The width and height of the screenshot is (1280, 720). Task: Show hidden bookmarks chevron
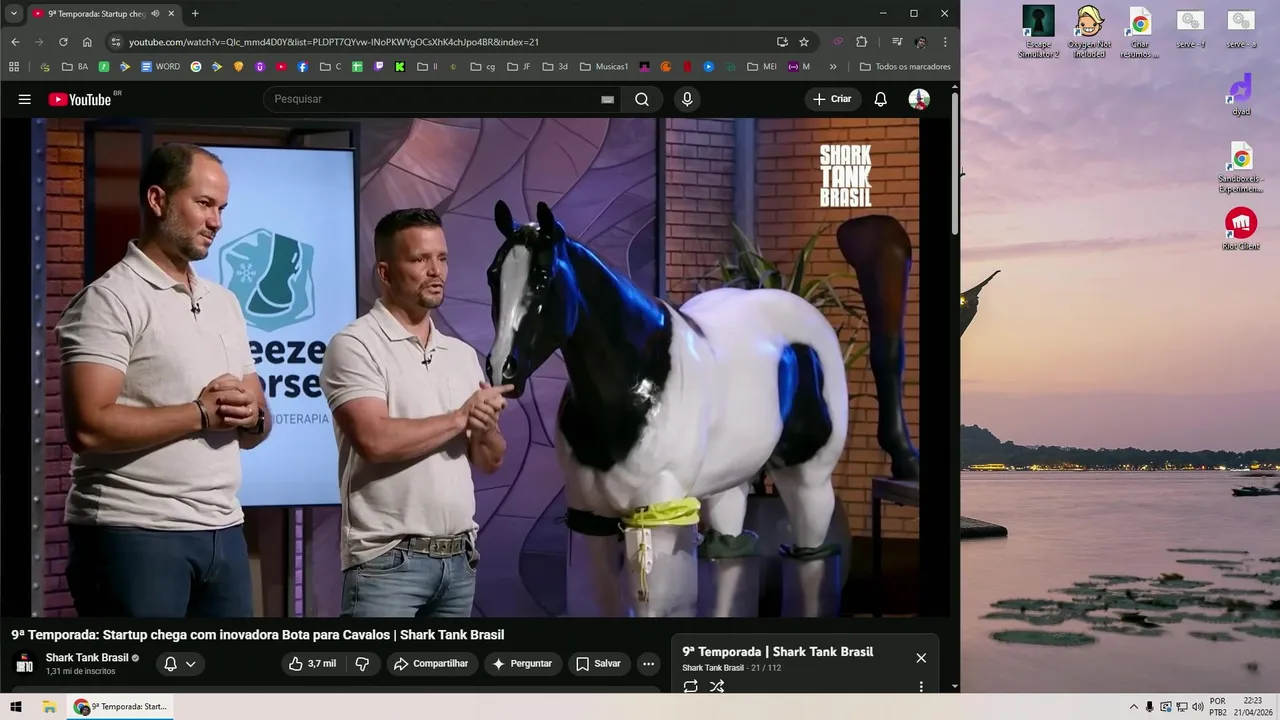833,67
